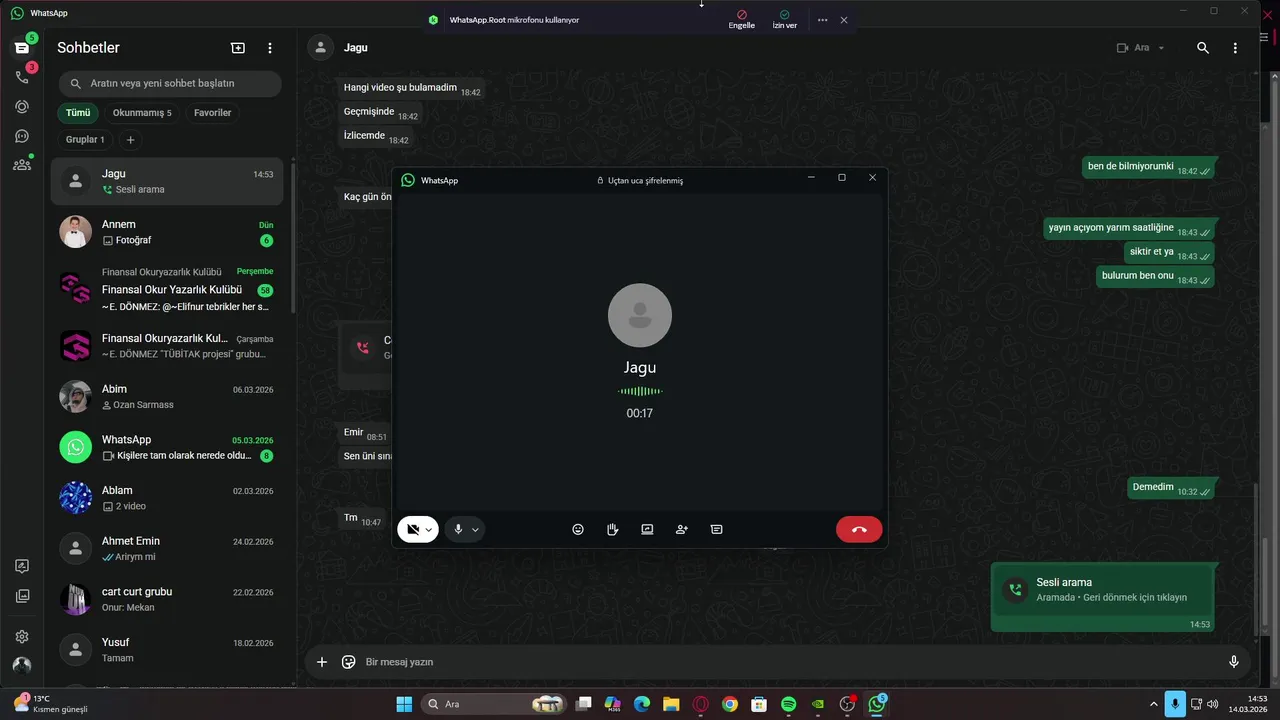Start a new chat from the Sohbetler header
The height and width of the screenshot is (720, 1280).
pyautogui.click(x=238, y=48)
